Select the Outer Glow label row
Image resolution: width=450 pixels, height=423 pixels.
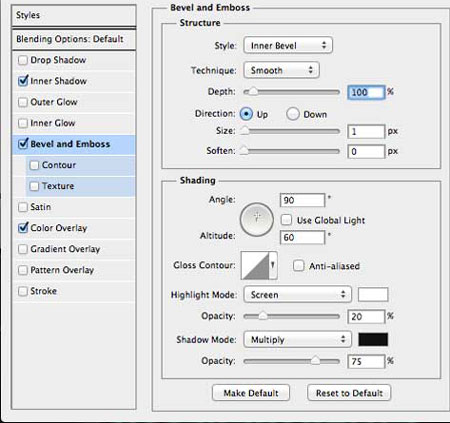click(74, 102)
